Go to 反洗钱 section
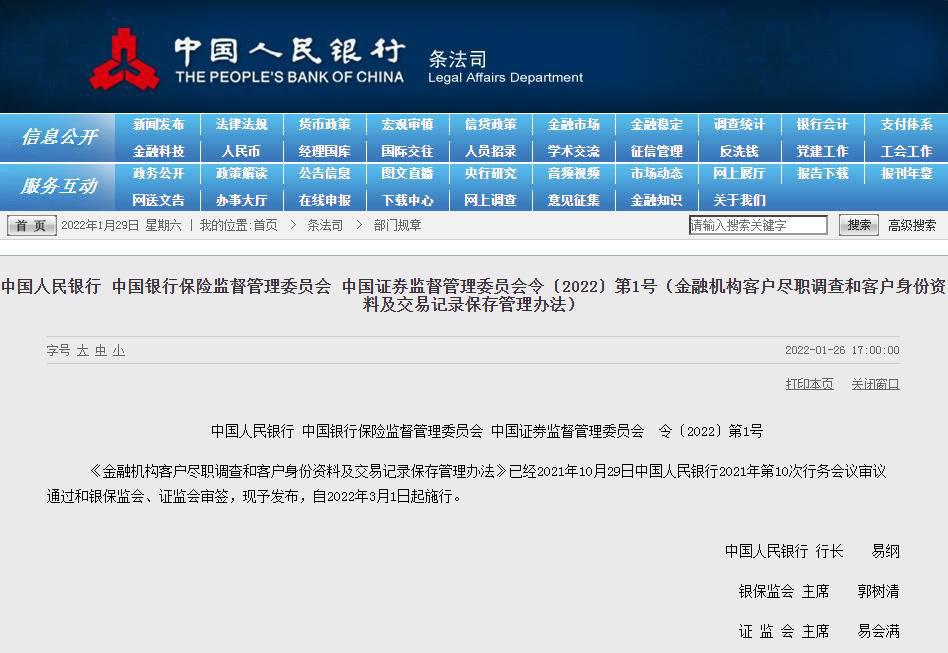Viewport: 948px width, 653px height. pos(739,152)
